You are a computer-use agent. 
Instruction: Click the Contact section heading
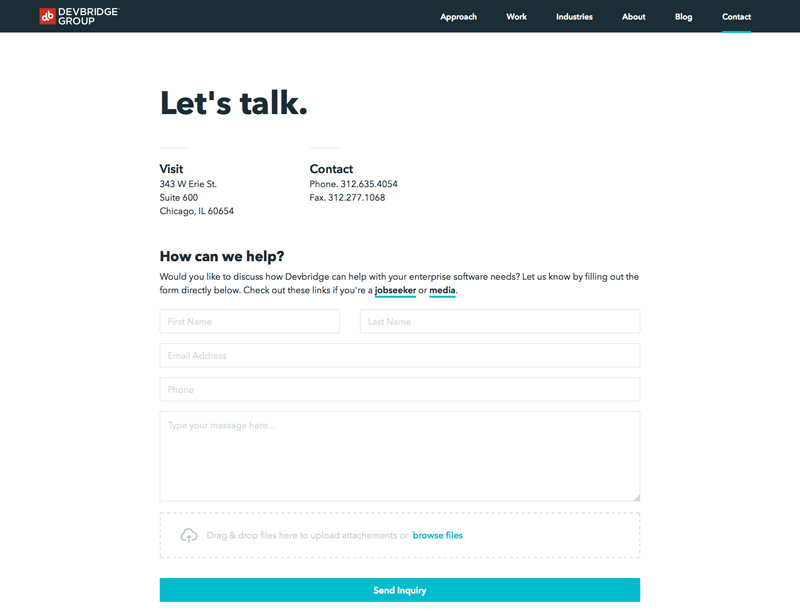(331, 169)
